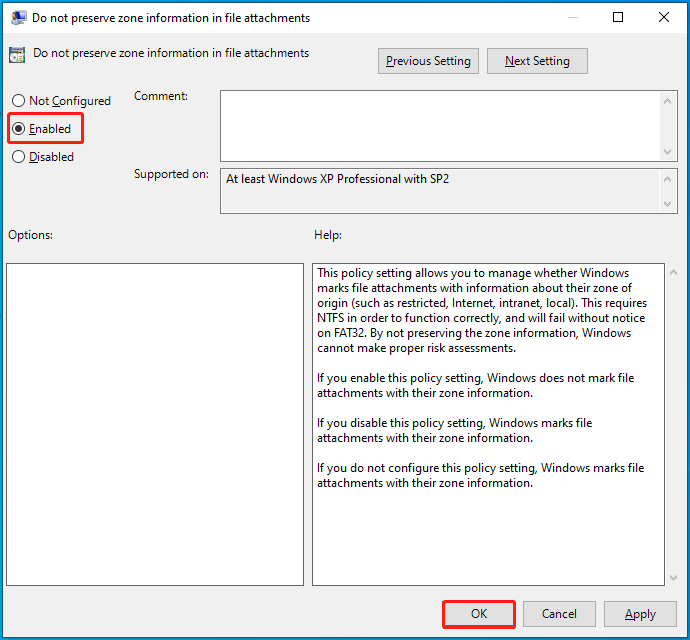Click the 'At least Windows XP Professional with SP2' text
This screenshot has width=690, height=640.
338,179
